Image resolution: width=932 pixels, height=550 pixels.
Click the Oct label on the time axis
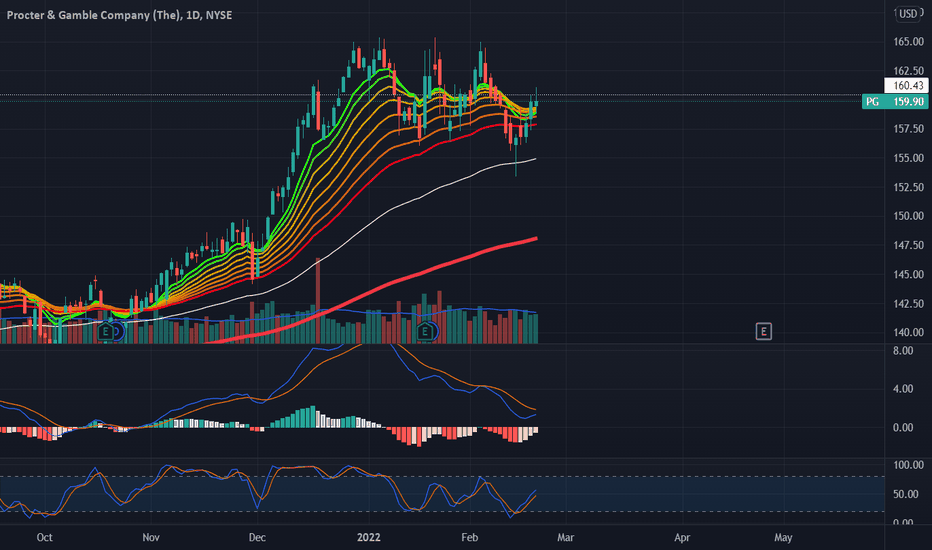45,538
